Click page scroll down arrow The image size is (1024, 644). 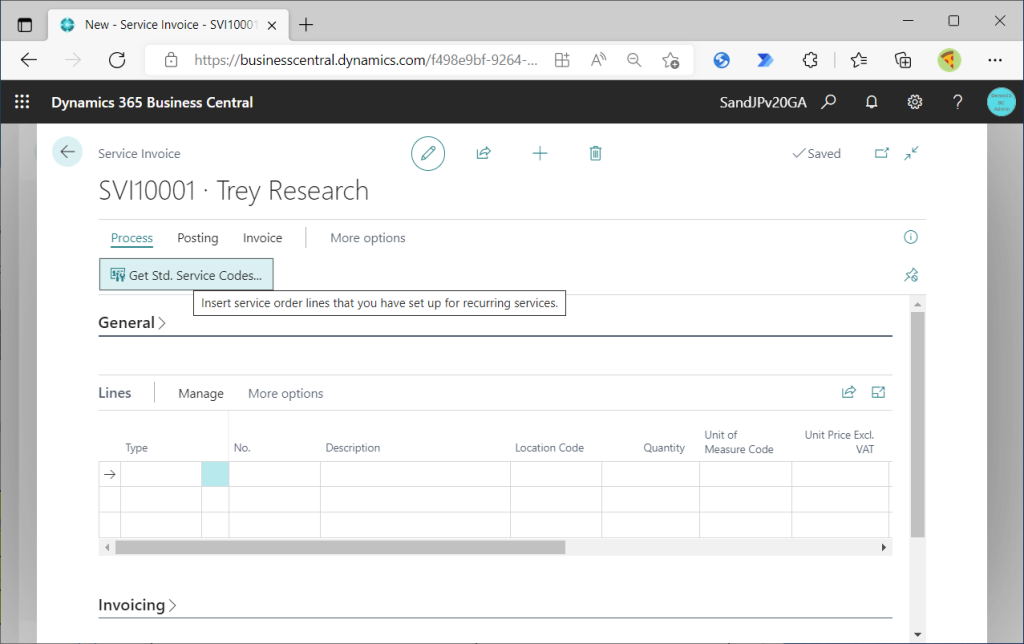coord(918,634)
